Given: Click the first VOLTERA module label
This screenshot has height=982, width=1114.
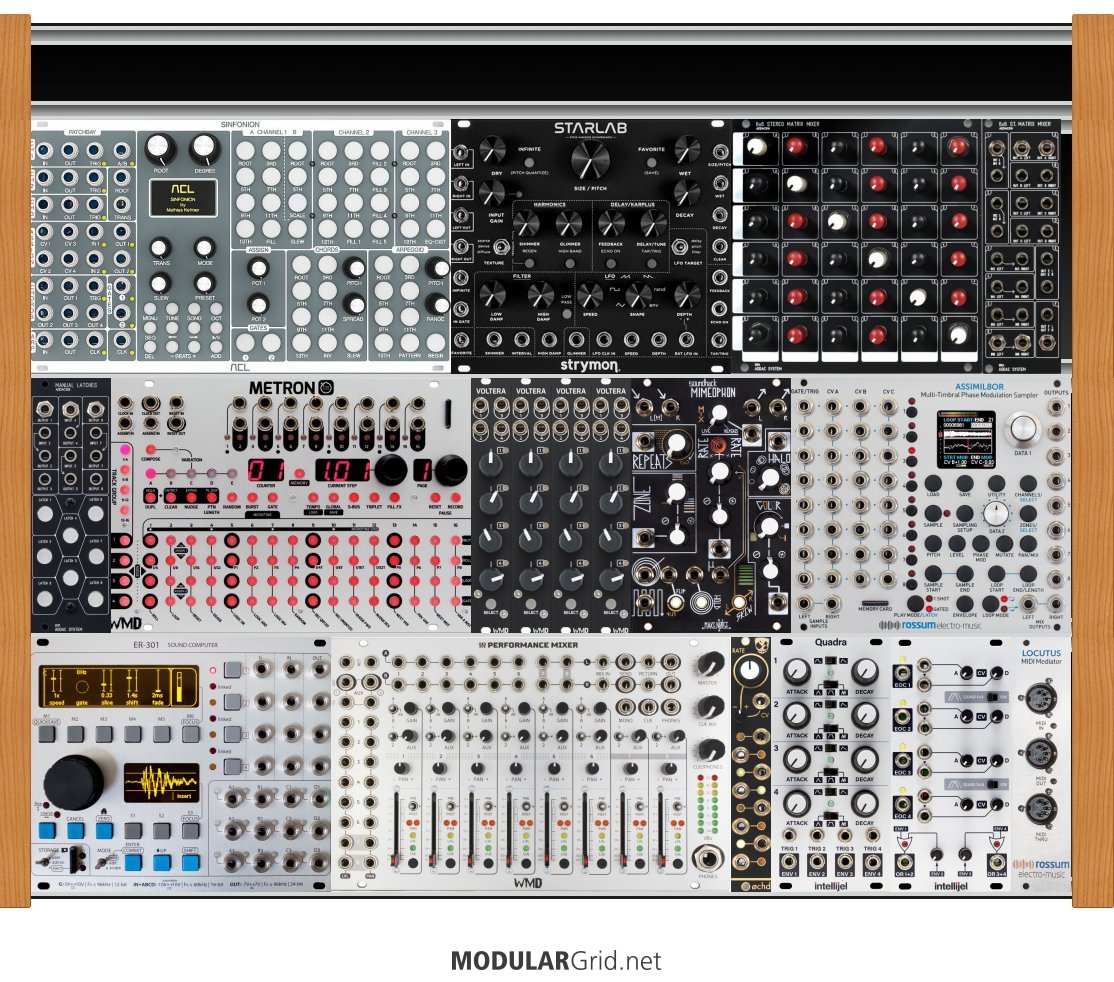Looking at the screenshot, I should point(491,391).
